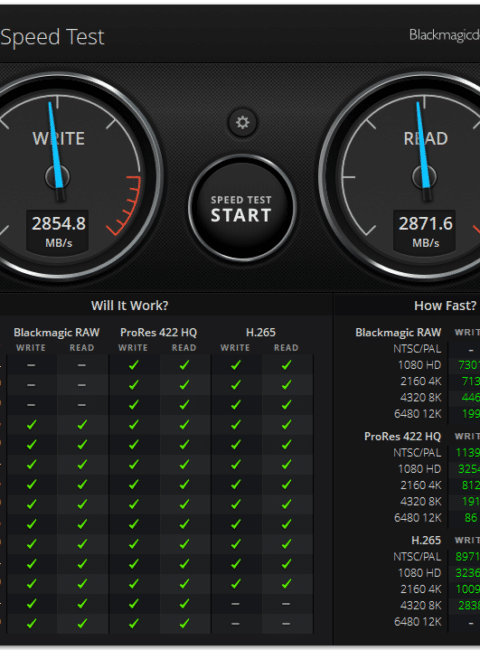
Task: Click ProRes 422 HQ header in Will It Work
Action: (158, 332)
